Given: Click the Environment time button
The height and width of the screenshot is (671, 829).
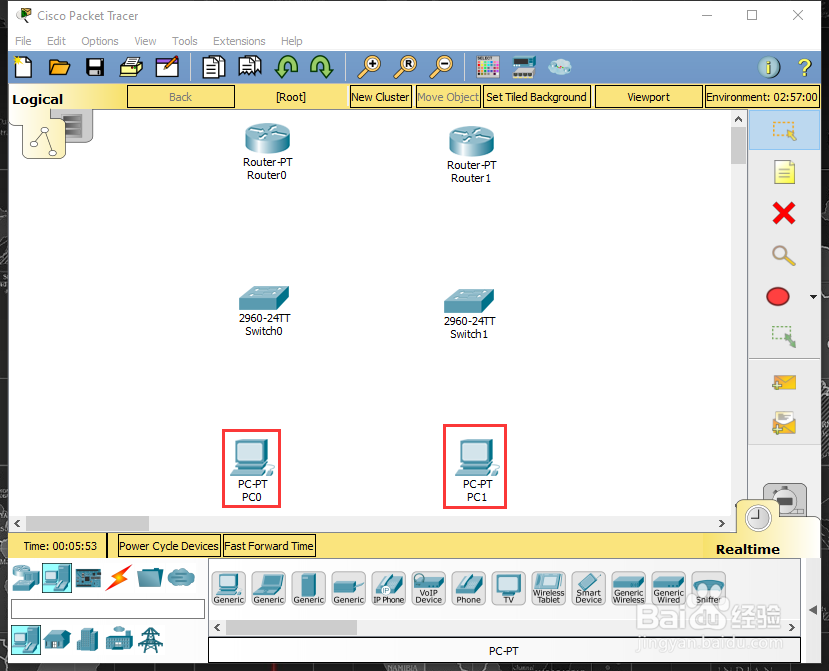Looking at the screenshot, I should (x=762, y=97).
